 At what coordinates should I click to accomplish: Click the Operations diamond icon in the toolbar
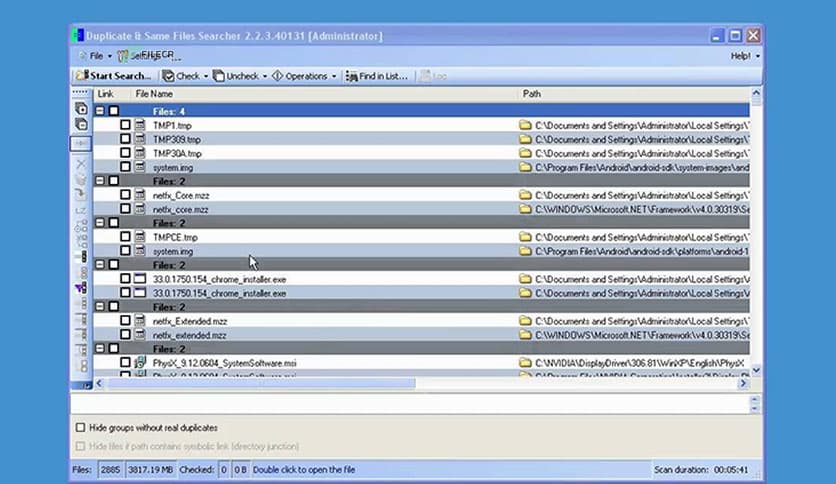point(277,76)
